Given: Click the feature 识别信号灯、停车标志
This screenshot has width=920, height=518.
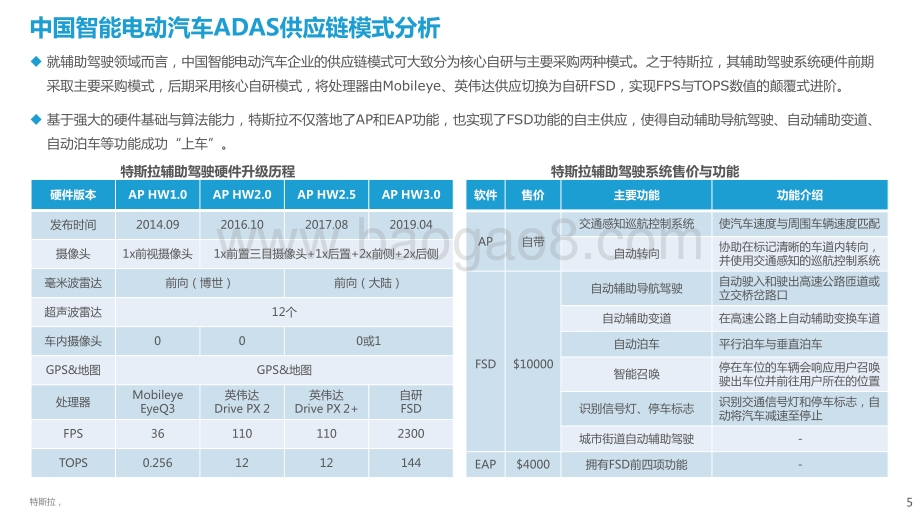Looking at the screenshot, I should click(637, 409).
